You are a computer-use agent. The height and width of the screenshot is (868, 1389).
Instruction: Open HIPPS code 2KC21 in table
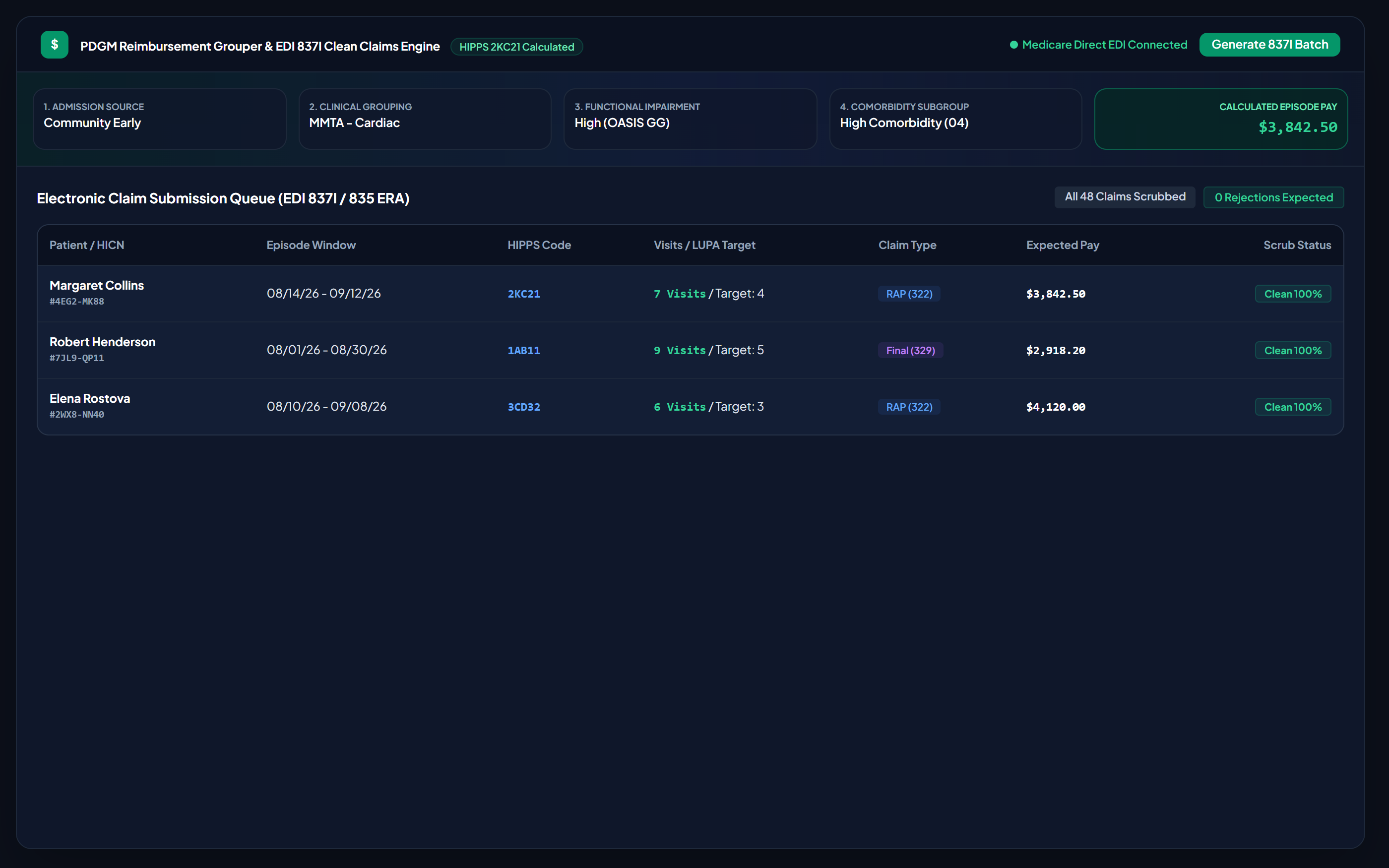(523, 294)
